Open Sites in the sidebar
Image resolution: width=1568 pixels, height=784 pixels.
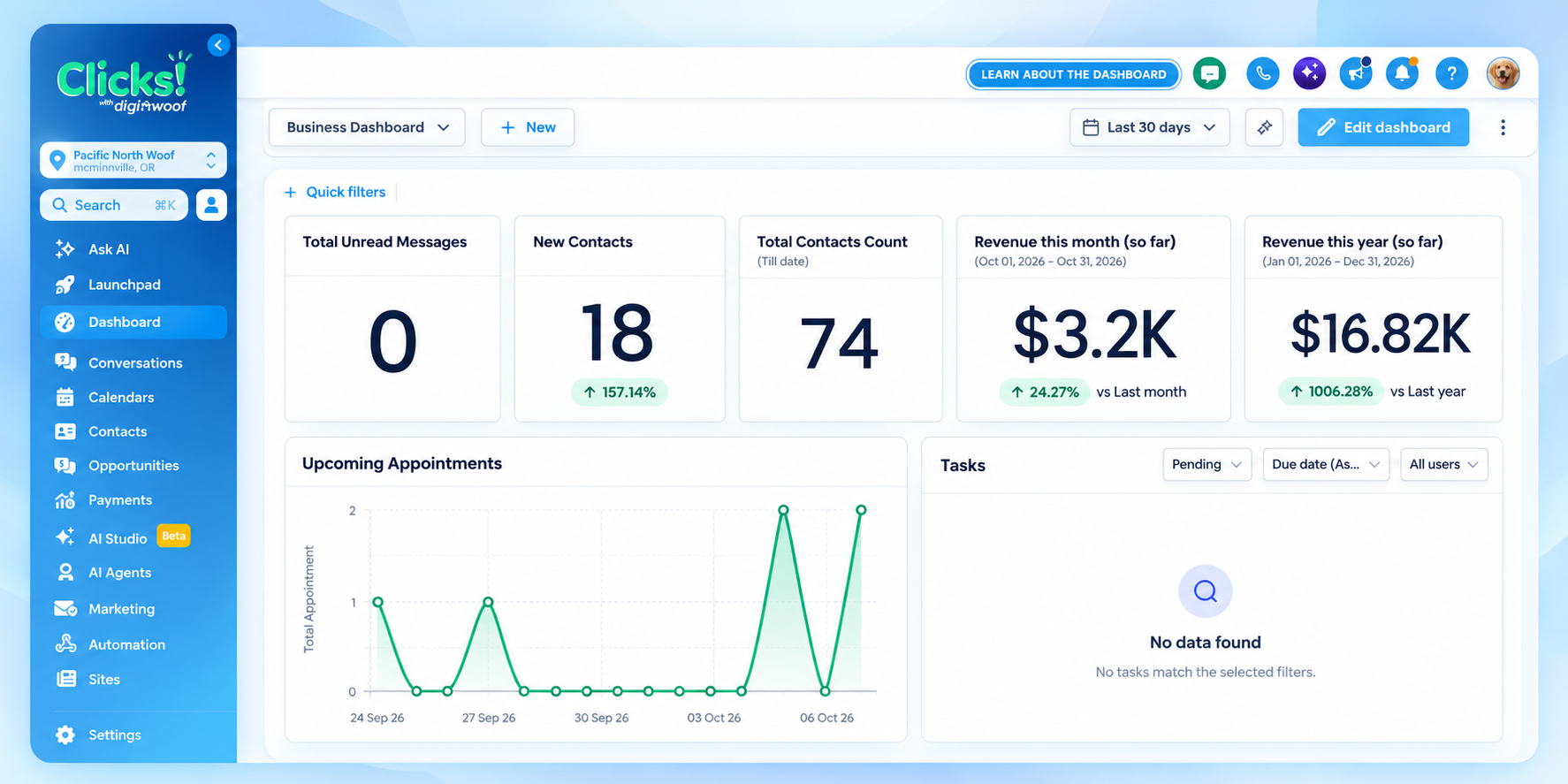point(133,679)
